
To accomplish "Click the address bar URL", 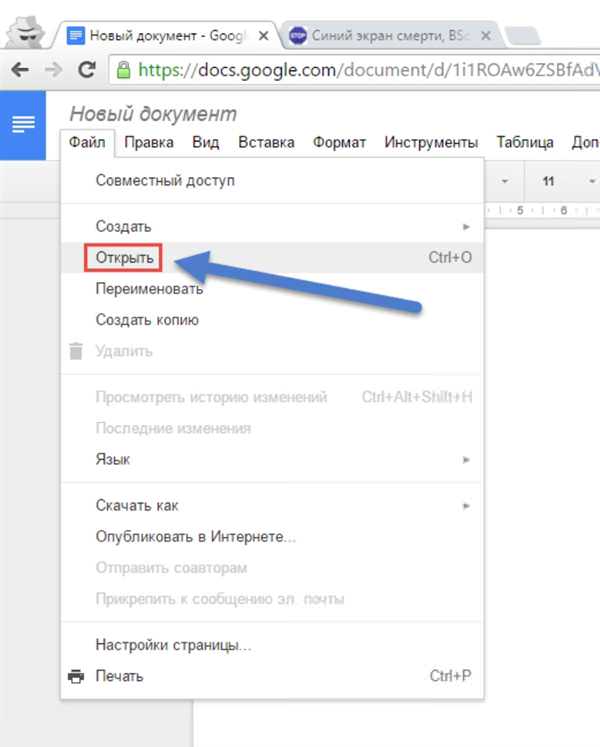I will point(368,70).
